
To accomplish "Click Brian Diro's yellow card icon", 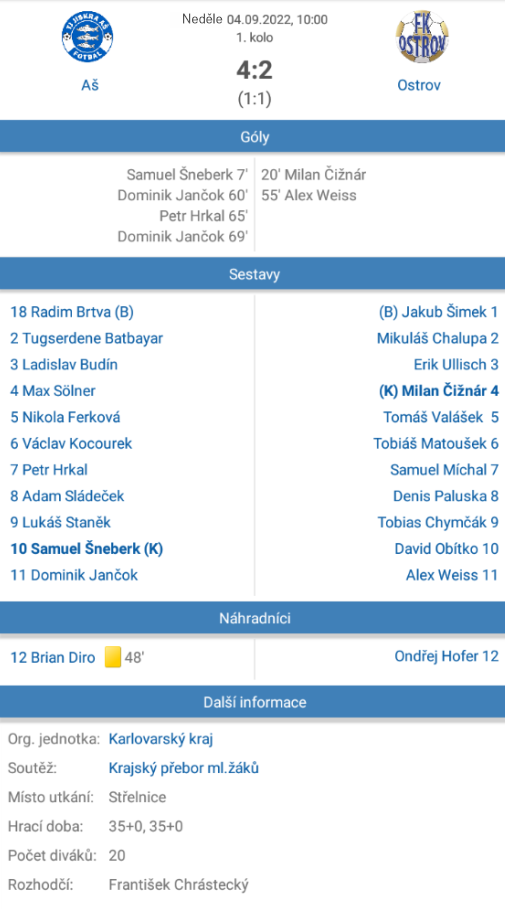I will pyautogui.click(x=113, y=657).
